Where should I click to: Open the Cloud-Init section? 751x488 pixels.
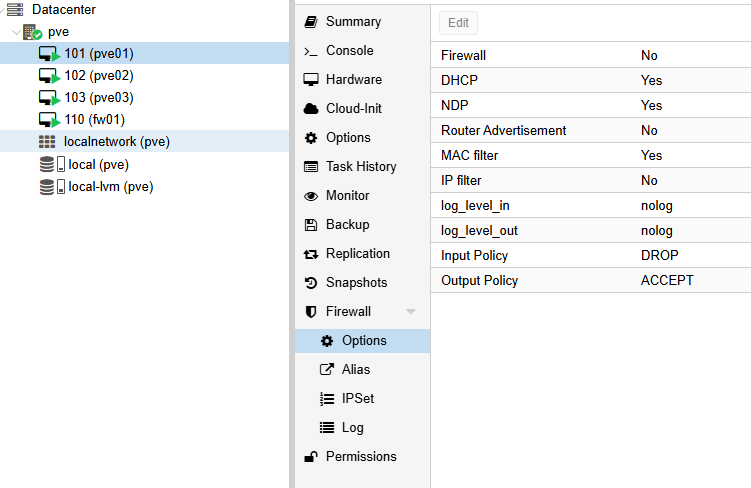(363, 109)
